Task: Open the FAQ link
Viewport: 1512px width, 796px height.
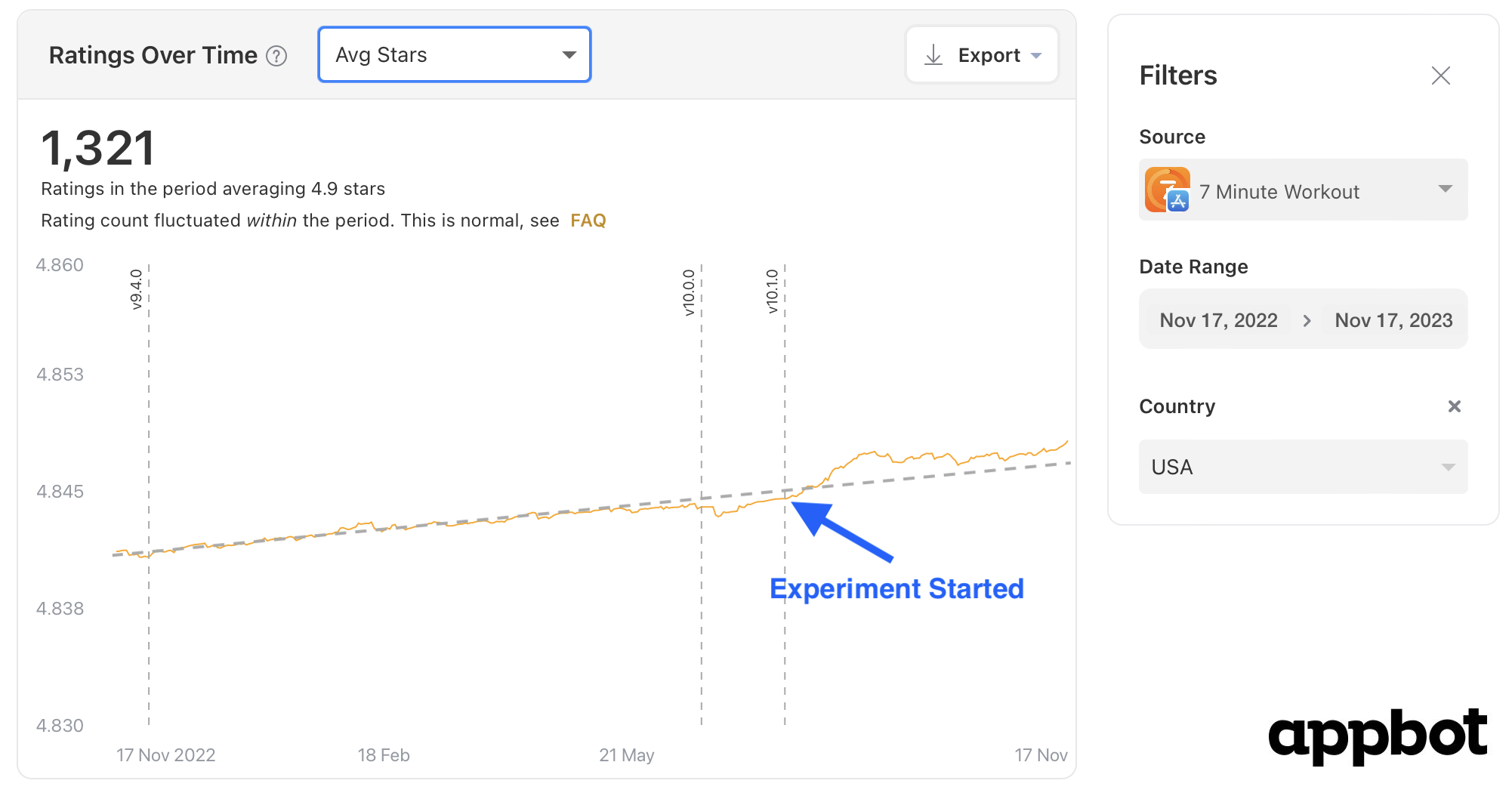Action: [588, 221]
